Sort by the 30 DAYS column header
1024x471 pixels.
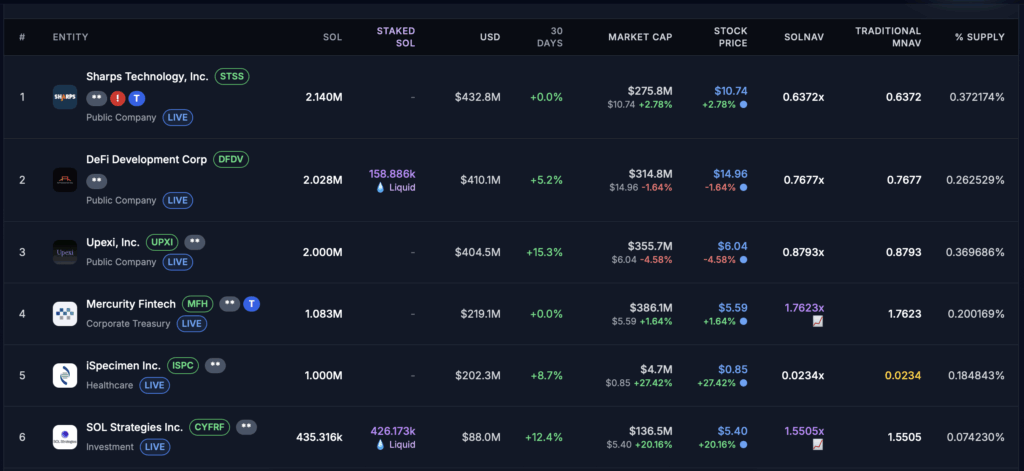[x=548, y=37]
